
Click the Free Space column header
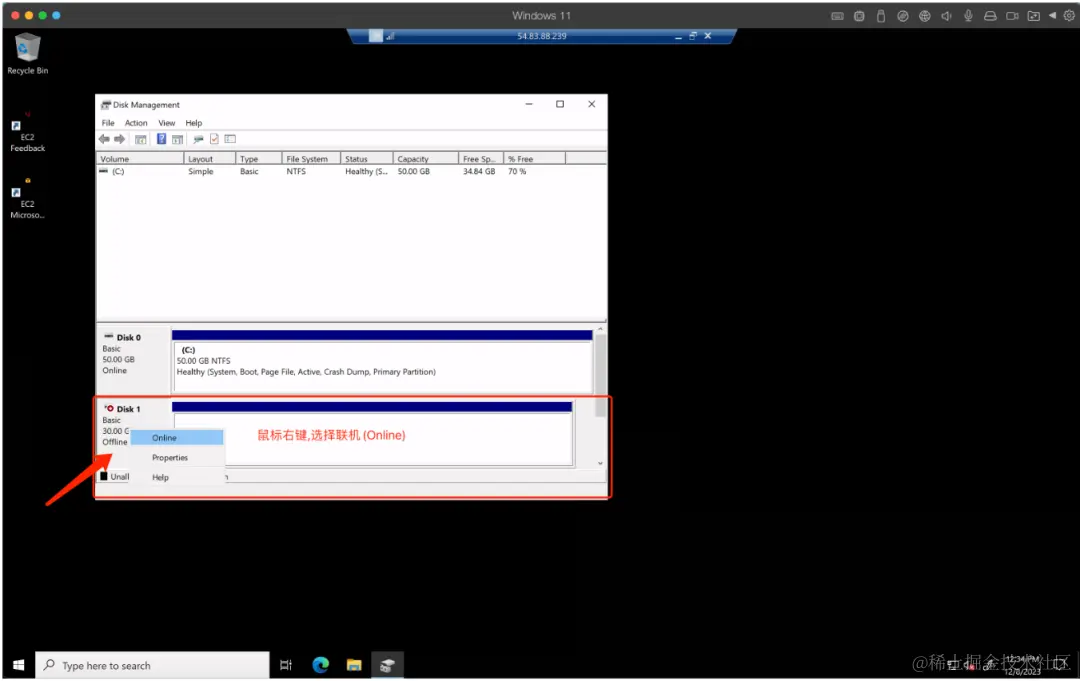[x=481, y=159]
